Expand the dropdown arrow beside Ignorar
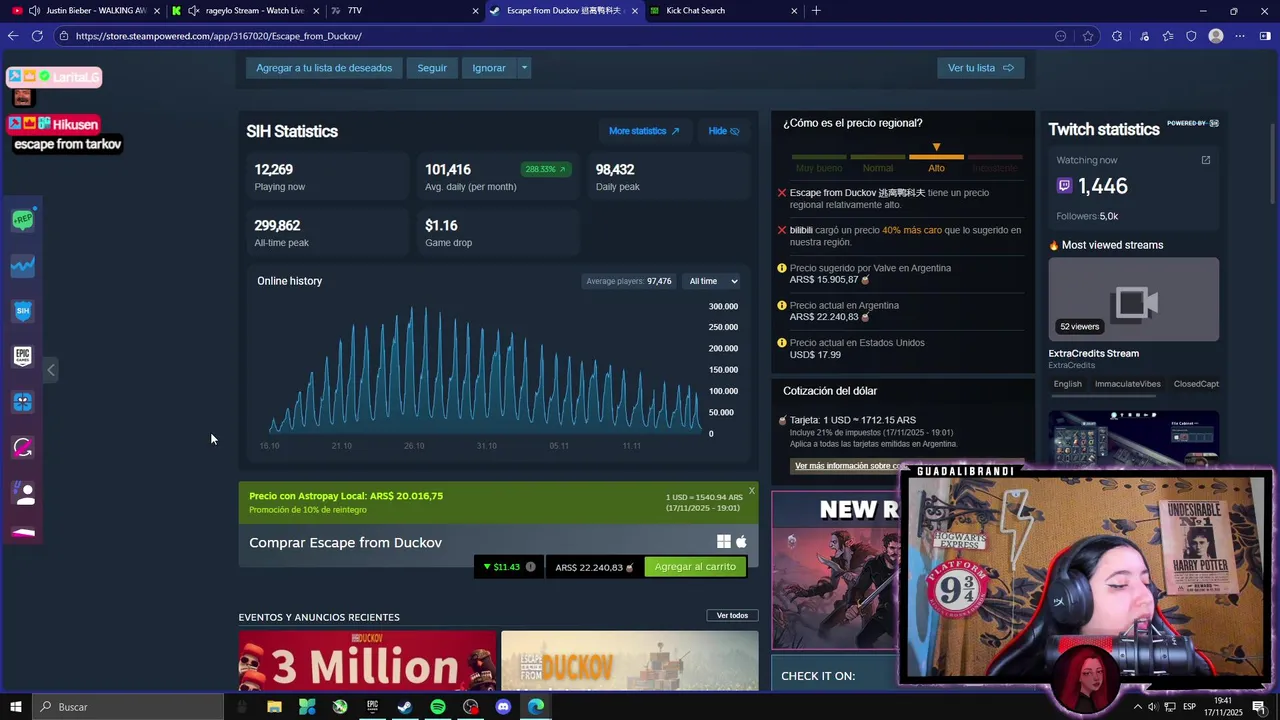 tap(524, 68)
